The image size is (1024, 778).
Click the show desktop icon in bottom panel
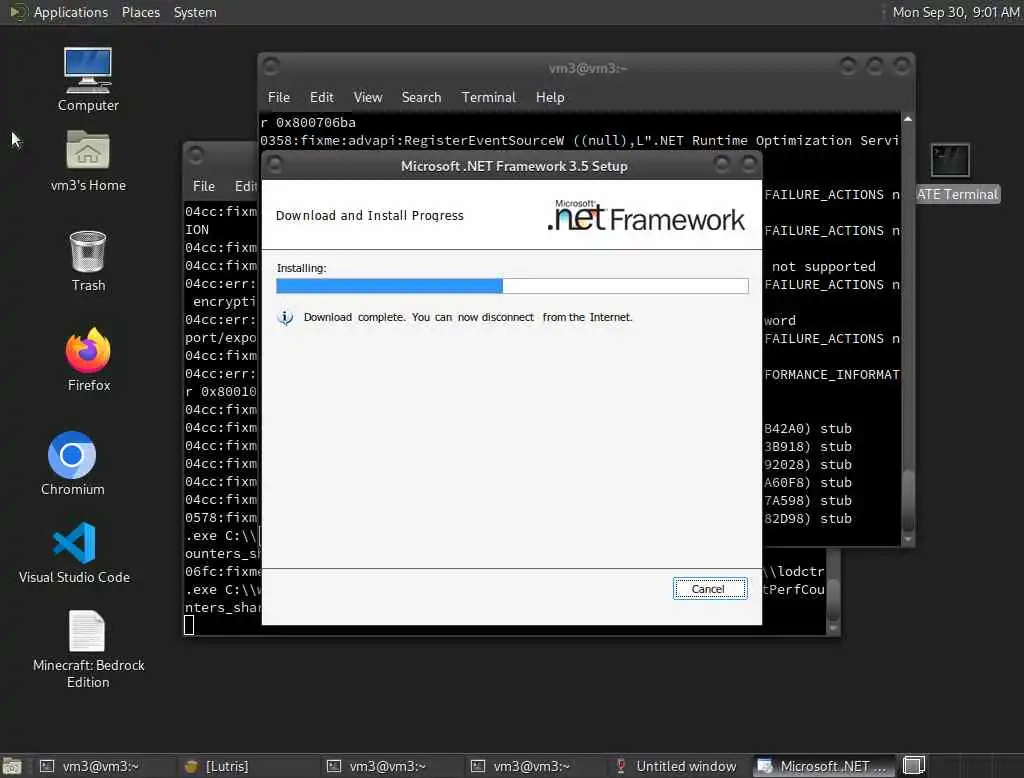(x=12, y=766)
